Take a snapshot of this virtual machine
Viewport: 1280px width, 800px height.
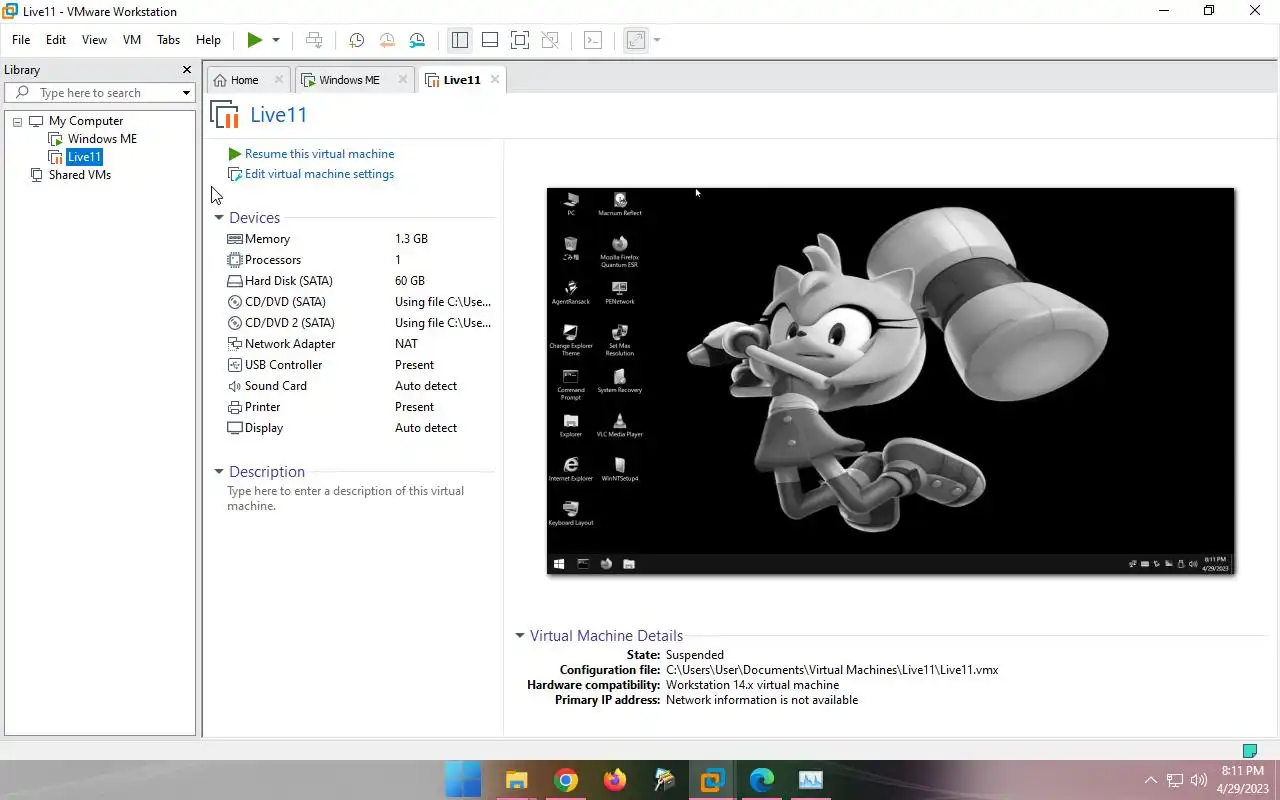coord(356,40)
